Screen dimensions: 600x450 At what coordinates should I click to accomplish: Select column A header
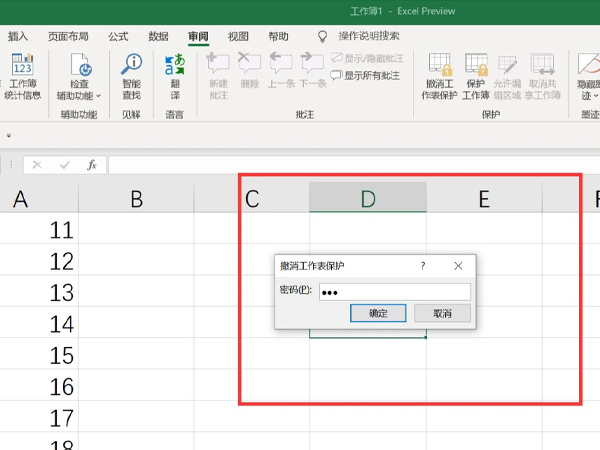click(x=39, y=199)
